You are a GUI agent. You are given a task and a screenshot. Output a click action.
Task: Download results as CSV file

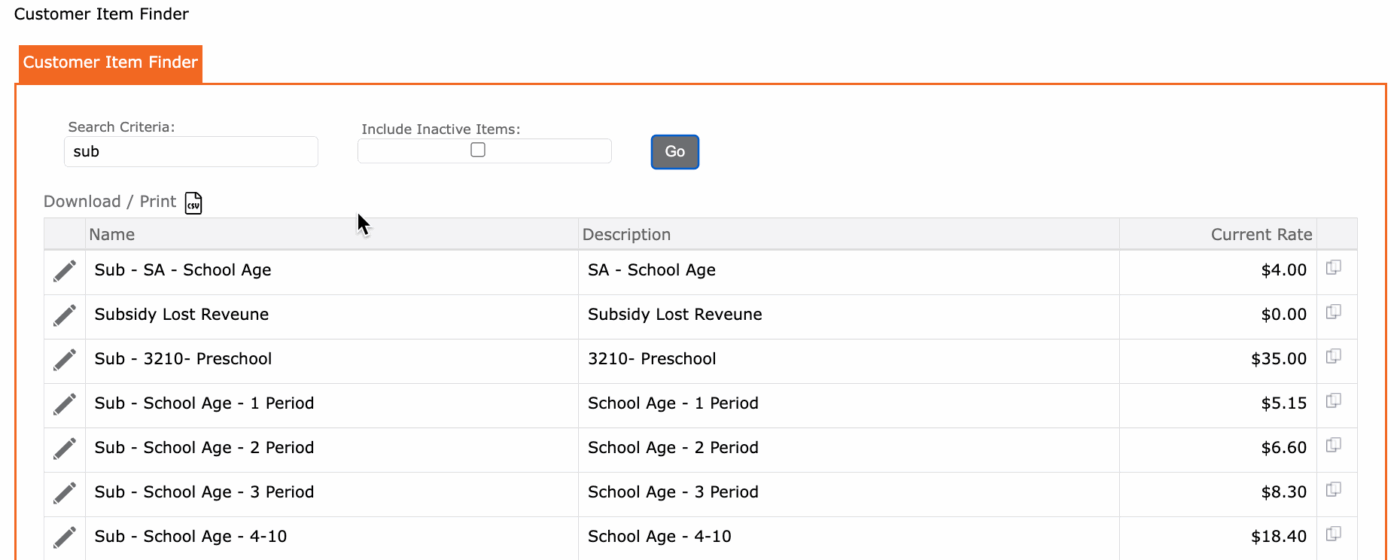[194, 203]
